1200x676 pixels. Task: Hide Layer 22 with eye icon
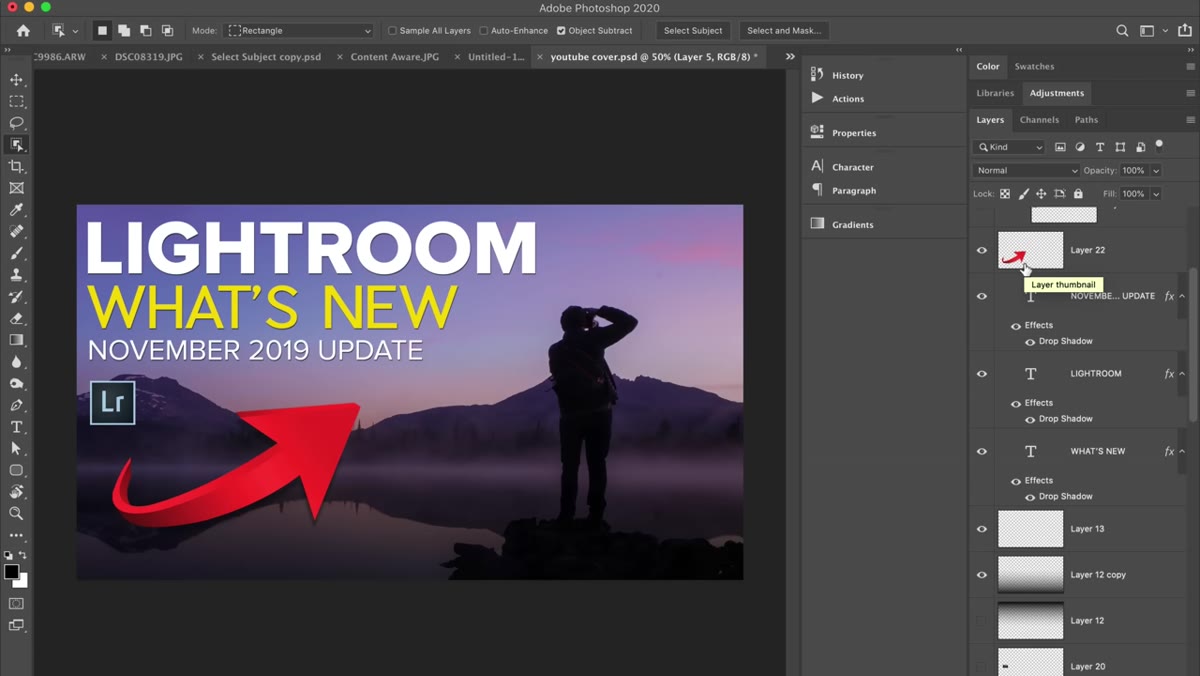(x=981, y=250)
